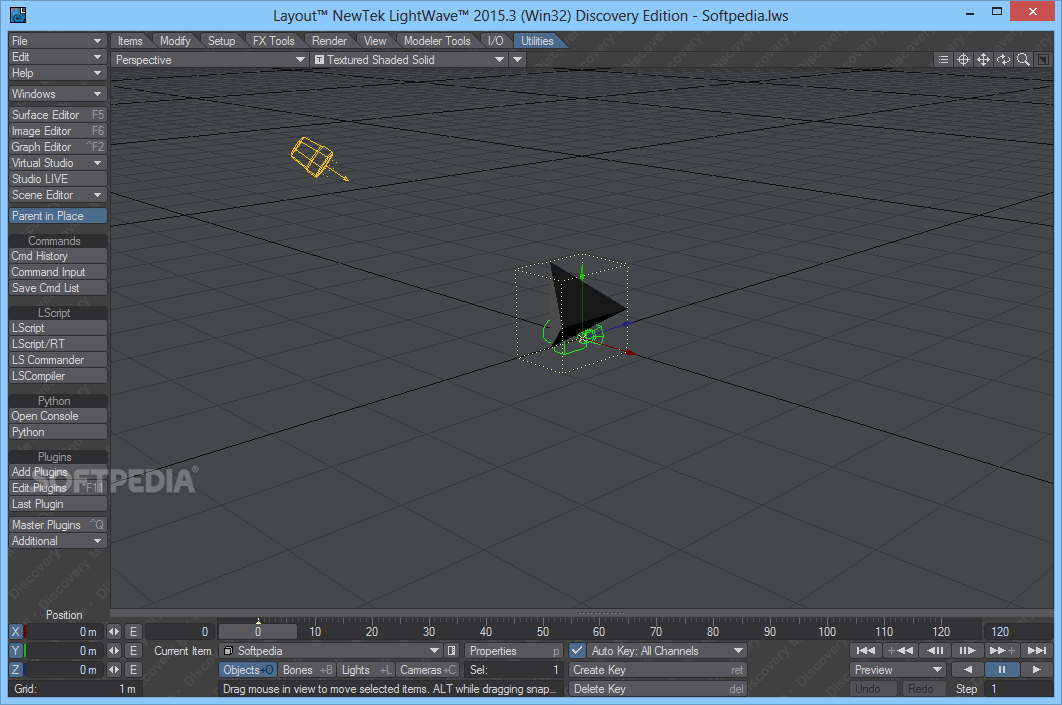Play animation forward

[x=1036, y=669]
